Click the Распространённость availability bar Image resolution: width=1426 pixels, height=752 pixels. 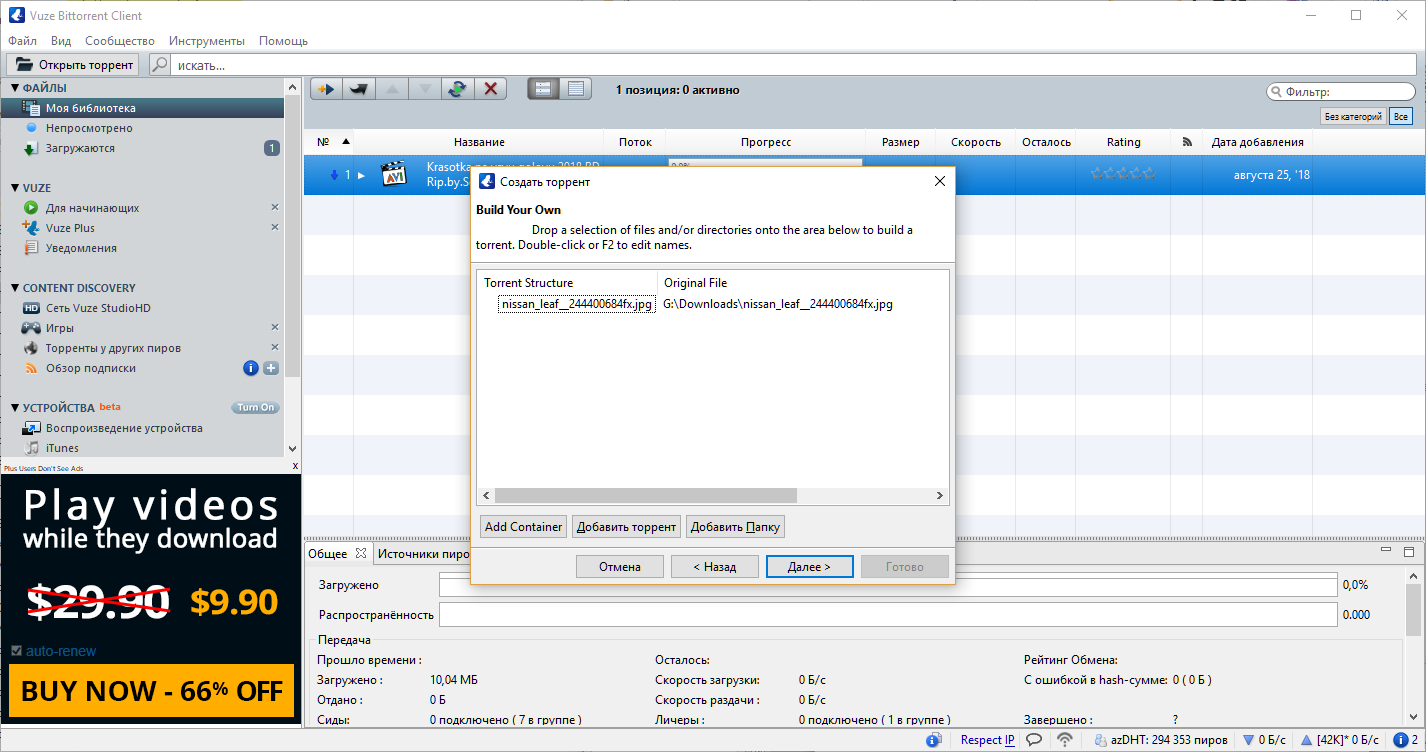pyautogui.click(x=888, y=614)
